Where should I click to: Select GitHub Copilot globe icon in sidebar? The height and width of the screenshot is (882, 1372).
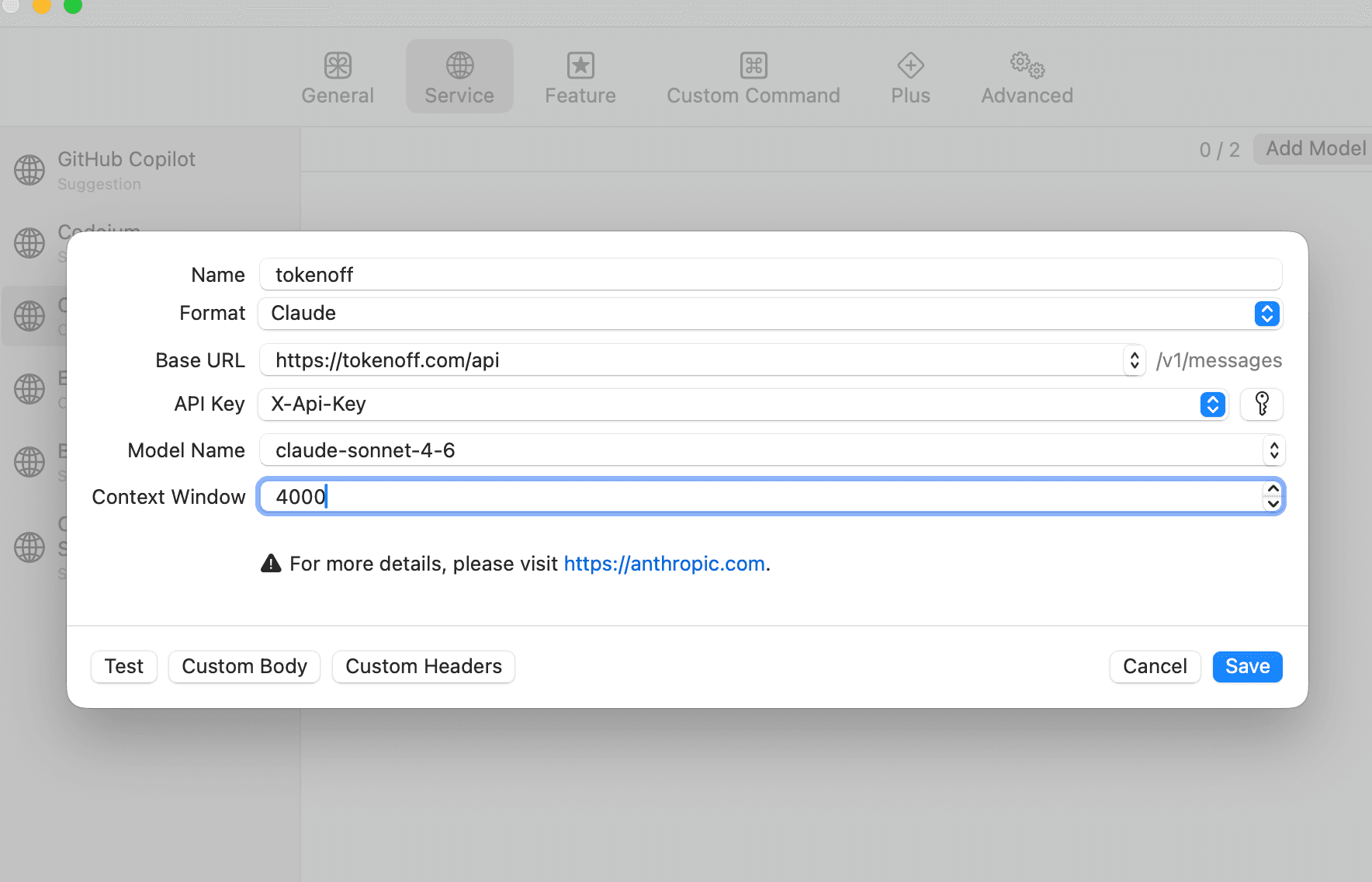point(29,170)
